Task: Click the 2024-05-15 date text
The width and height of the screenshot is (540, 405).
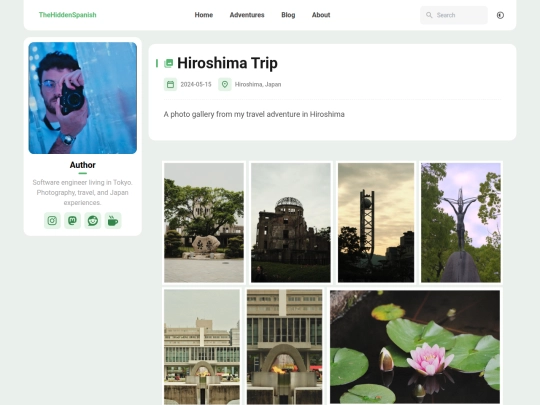Action: 196,84
